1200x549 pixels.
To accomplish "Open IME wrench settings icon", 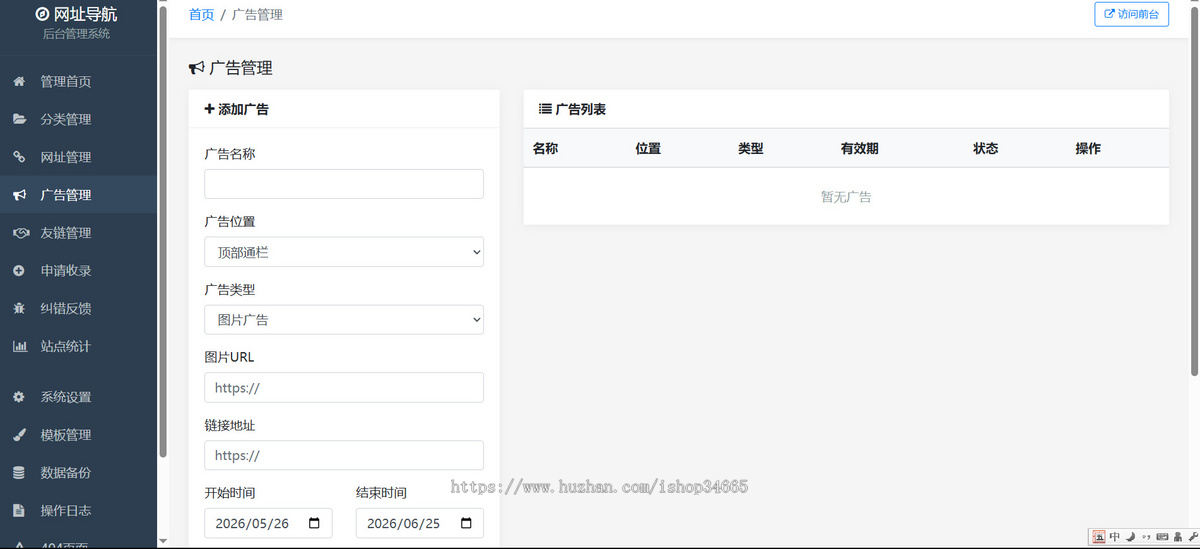I will click(x=1192, y=537).
